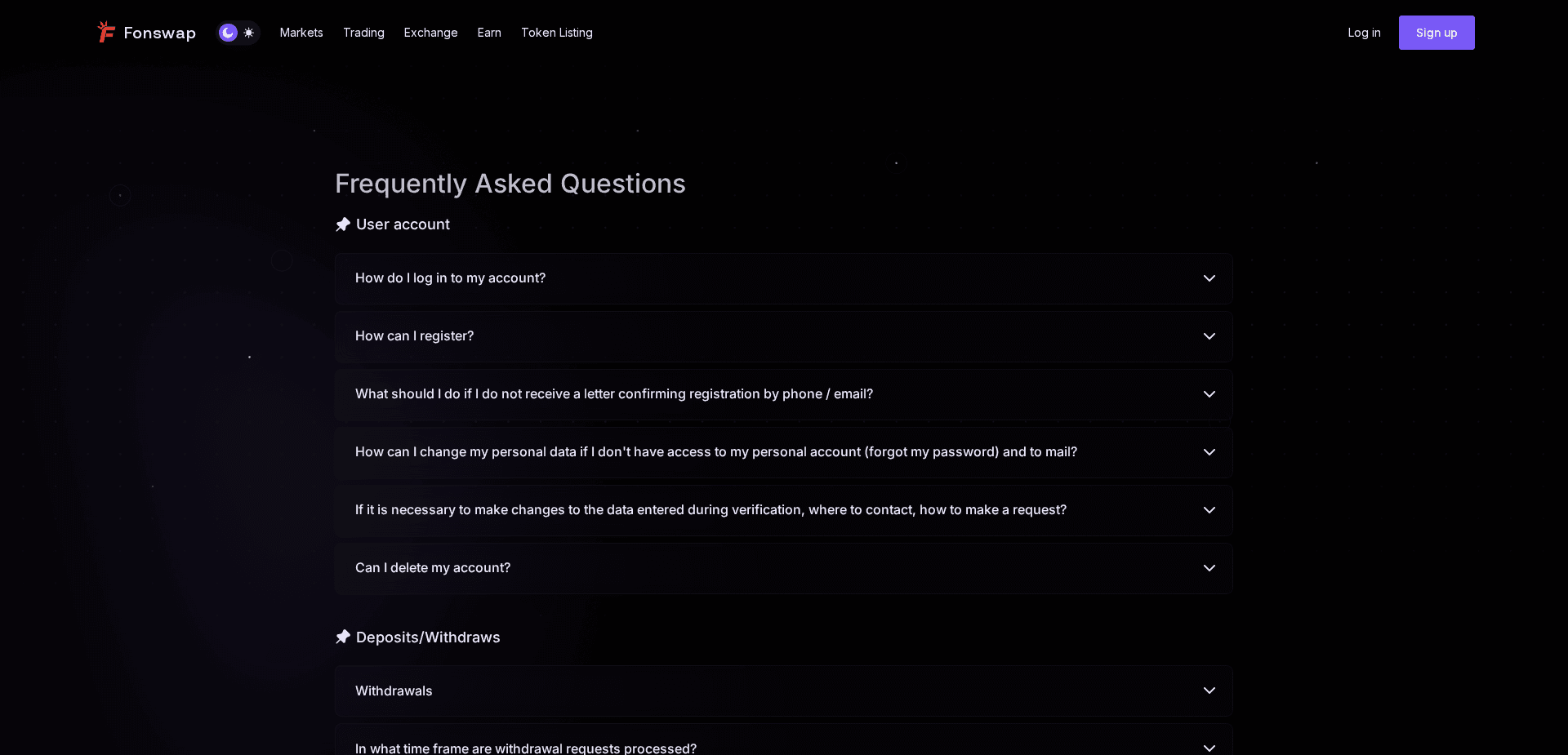
Task: Expand 'Can I delete my account?'
Action: (782, 568)
